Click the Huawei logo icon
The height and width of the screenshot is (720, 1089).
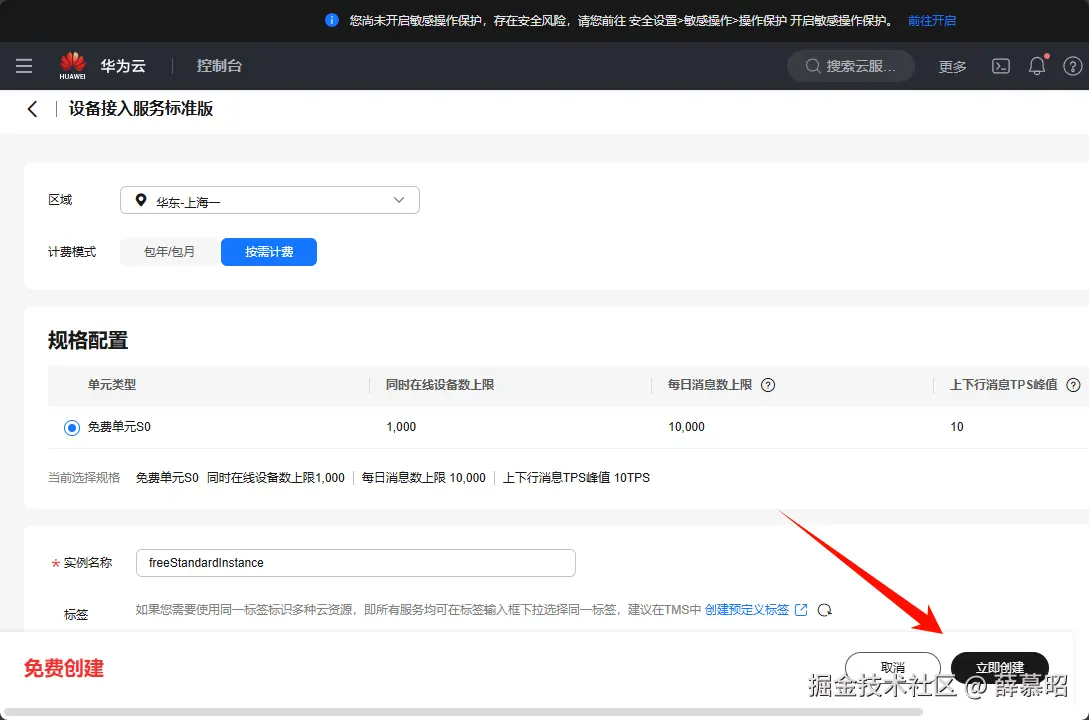tap(72, 66)
